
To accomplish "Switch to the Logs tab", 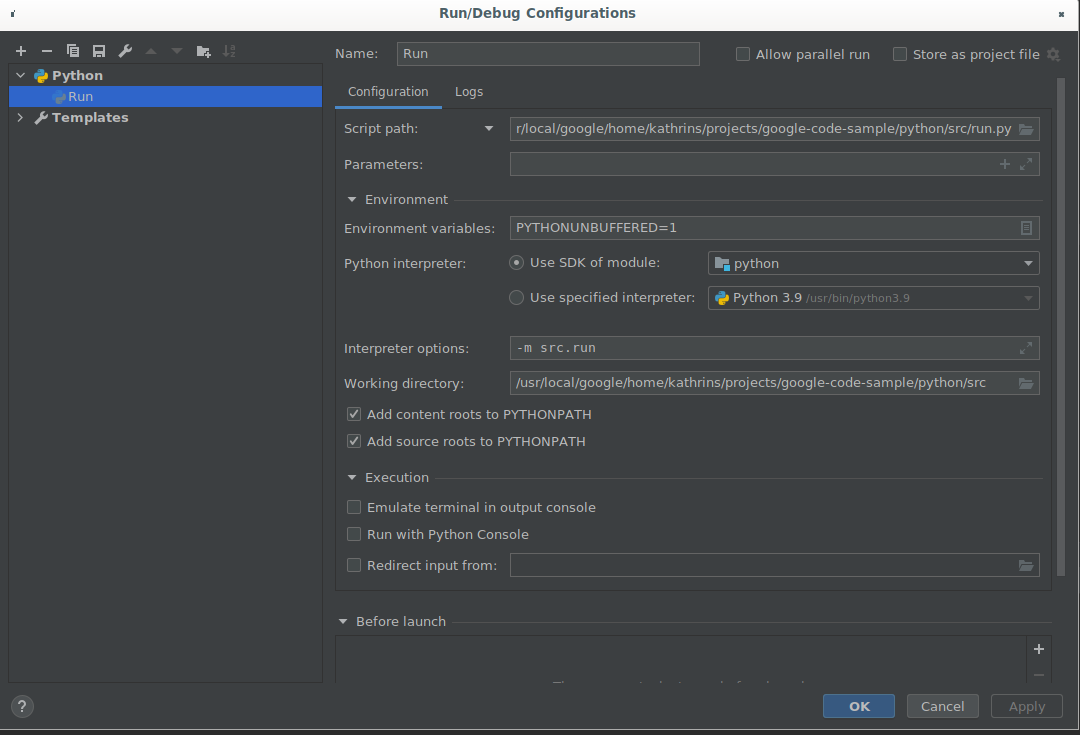I will point(468,92).
